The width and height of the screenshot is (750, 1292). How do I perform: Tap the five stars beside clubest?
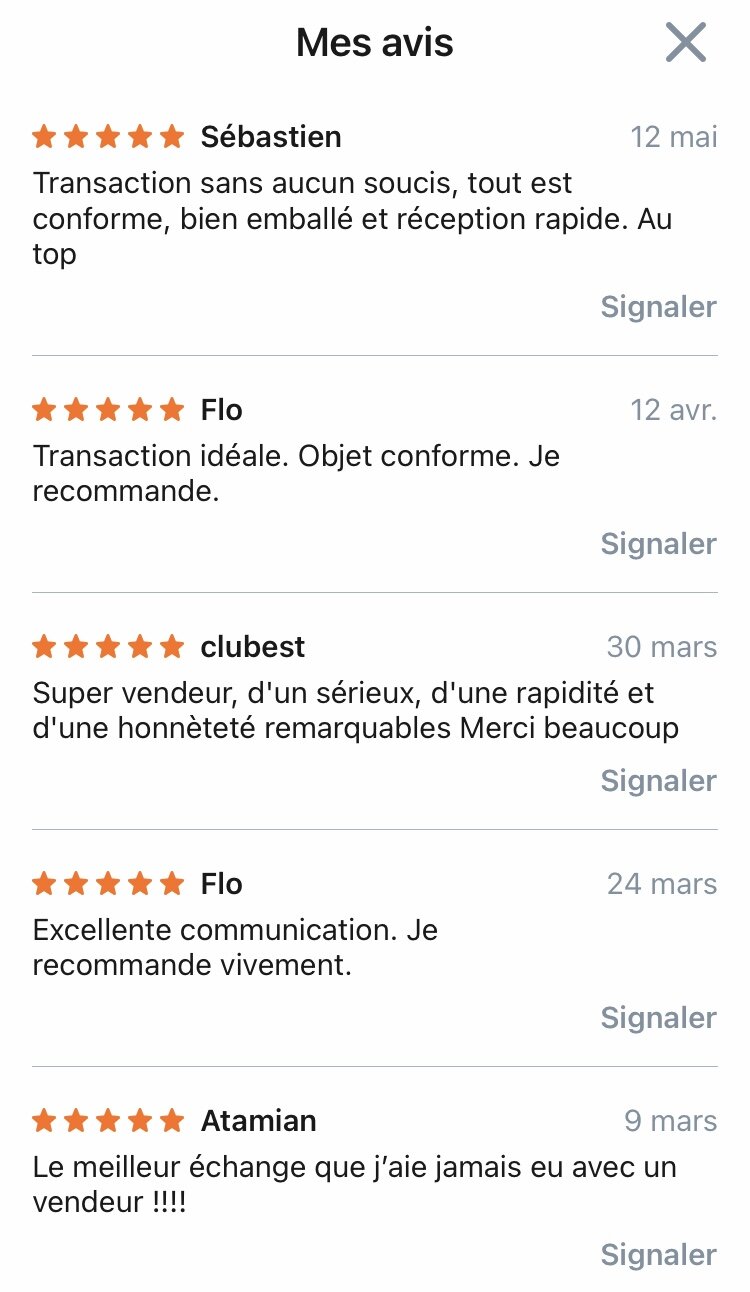pyautogui.click(x=108, y=647)
